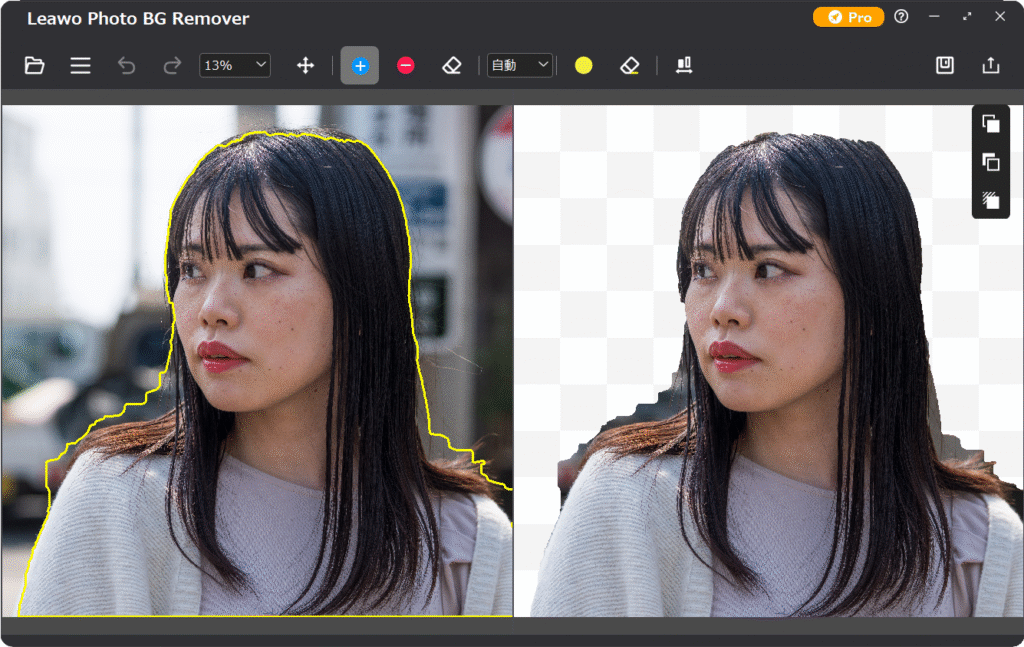Expand the 自動 mode dropdown
The image size is (1024, 647).
[x=520, y=66]
